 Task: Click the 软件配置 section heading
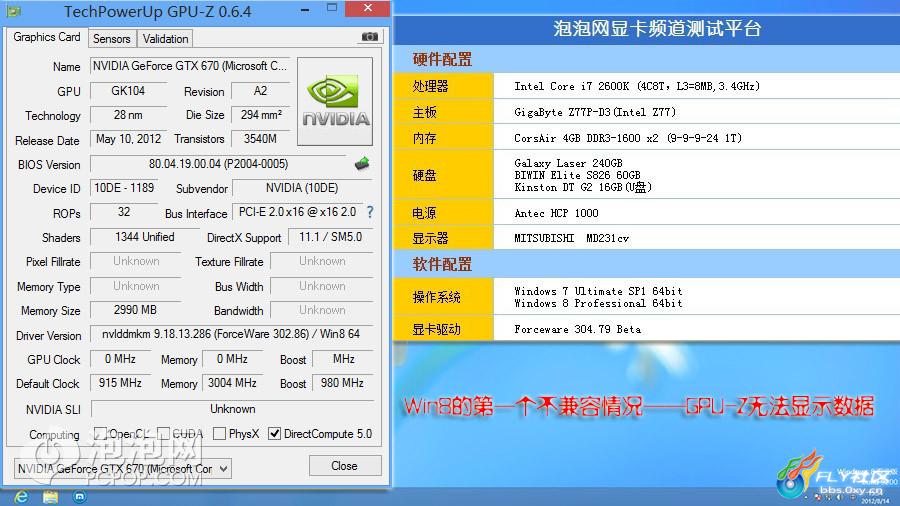tap(442, 264)
